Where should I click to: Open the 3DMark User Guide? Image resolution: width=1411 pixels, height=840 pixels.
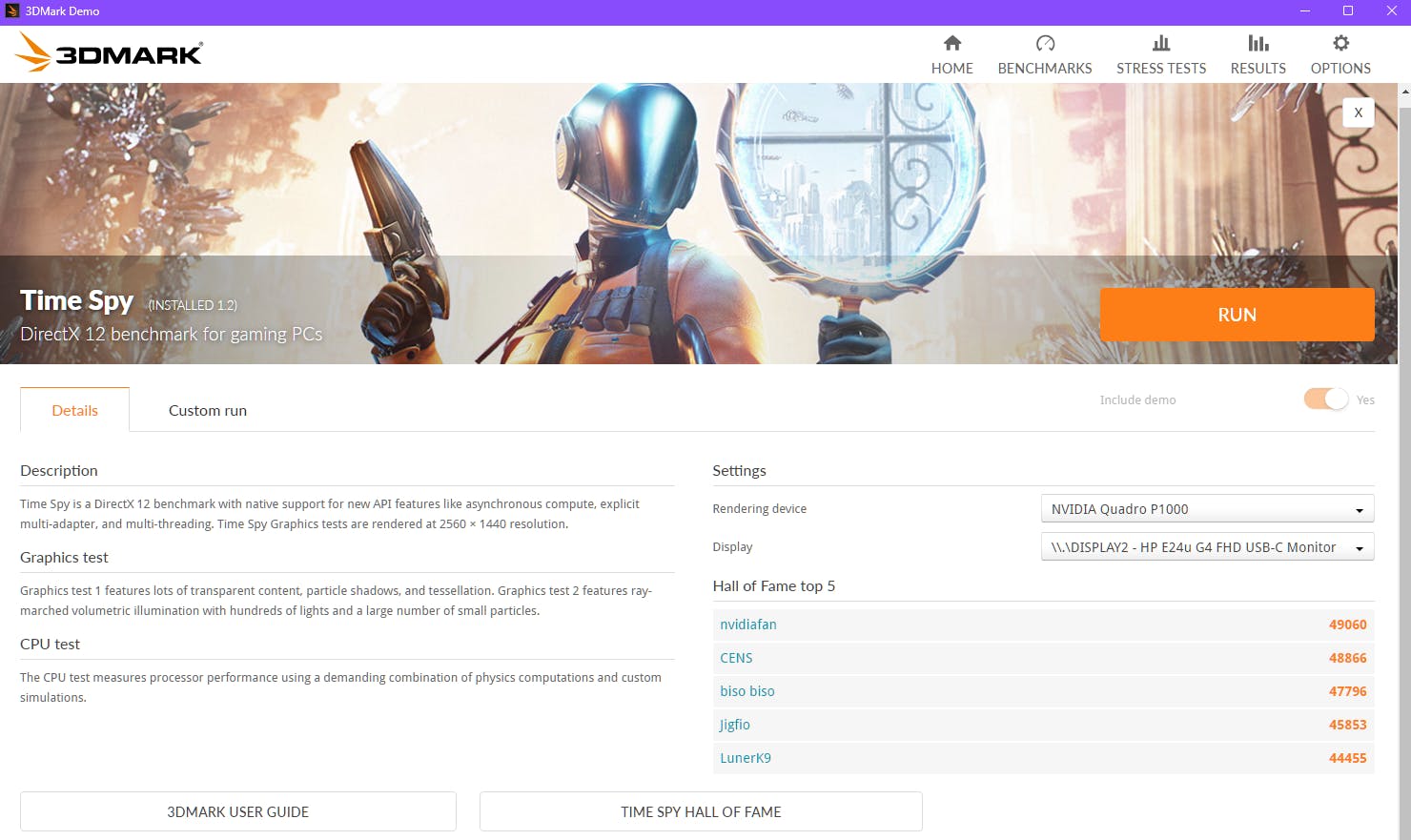click(238, 811)
